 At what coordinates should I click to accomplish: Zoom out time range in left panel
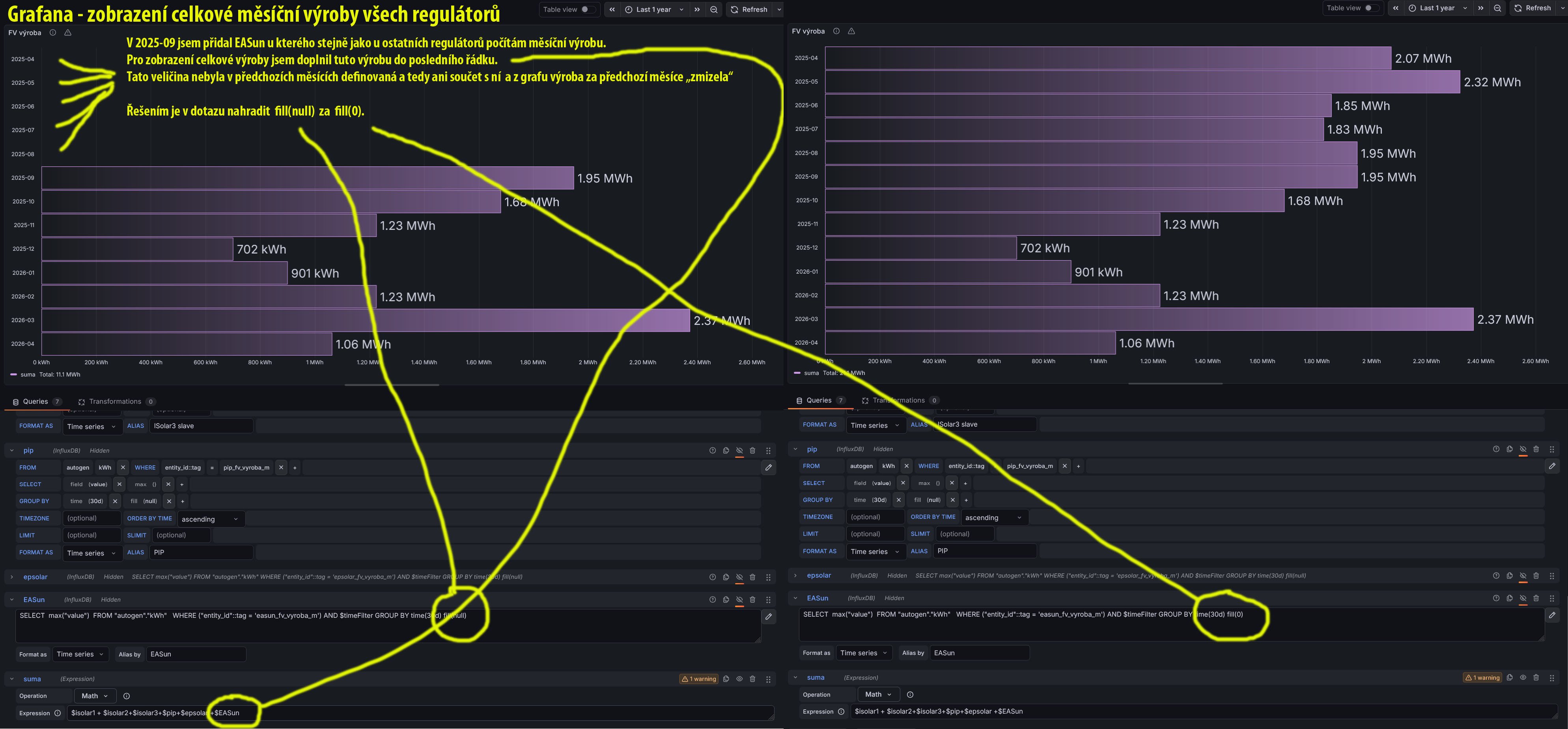click(x=714, y=9)
